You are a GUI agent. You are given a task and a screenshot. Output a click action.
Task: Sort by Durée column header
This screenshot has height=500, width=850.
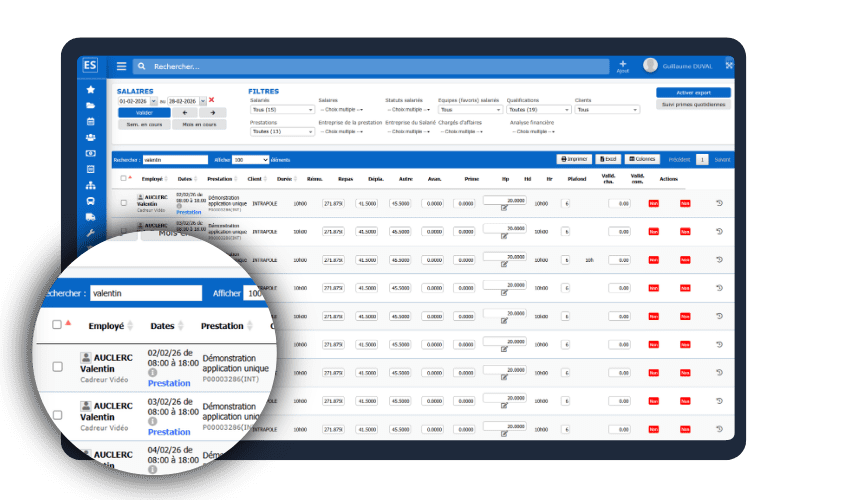tap(287, 179)
